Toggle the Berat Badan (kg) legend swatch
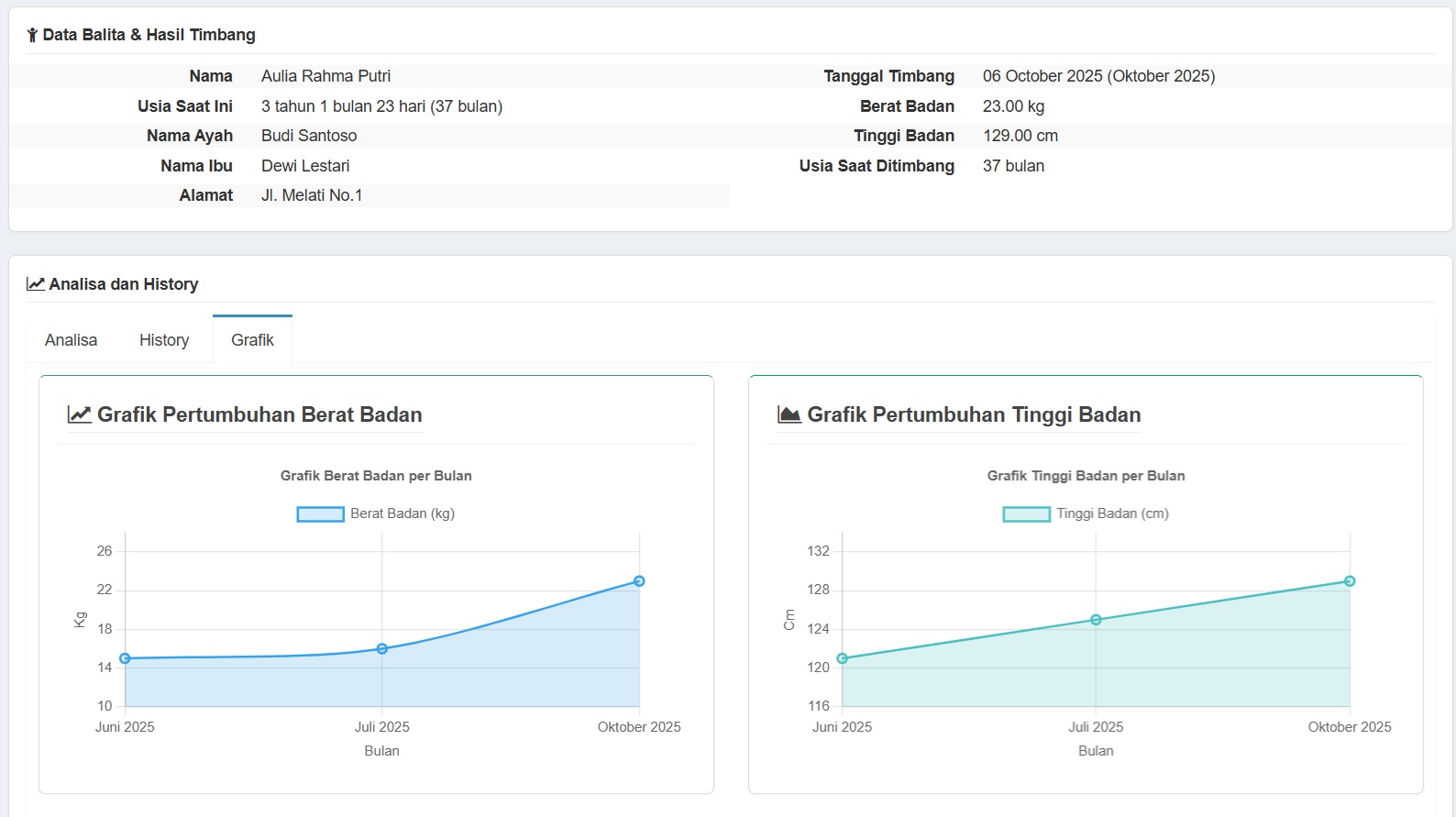1456x817 pixels. tap(320, 514)
